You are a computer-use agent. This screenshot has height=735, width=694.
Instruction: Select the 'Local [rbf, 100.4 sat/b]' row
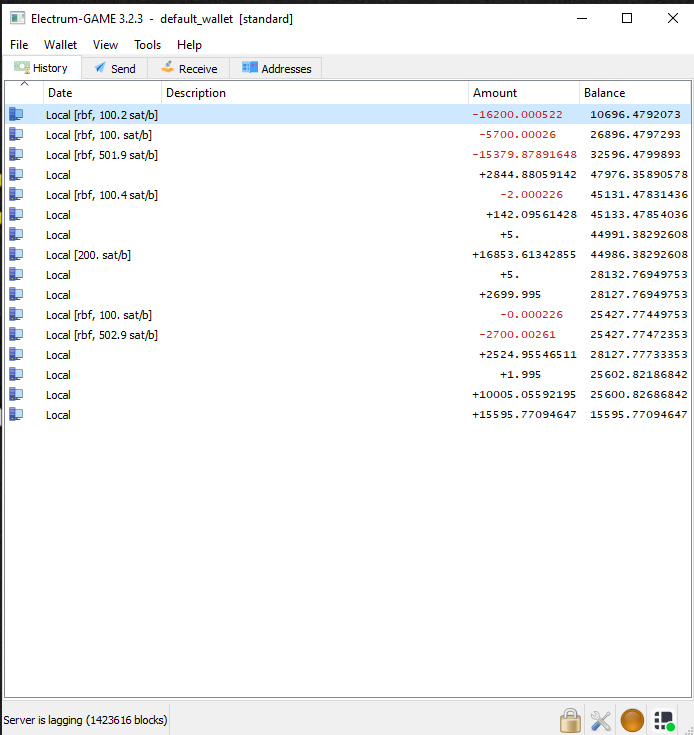click(348, 195)
